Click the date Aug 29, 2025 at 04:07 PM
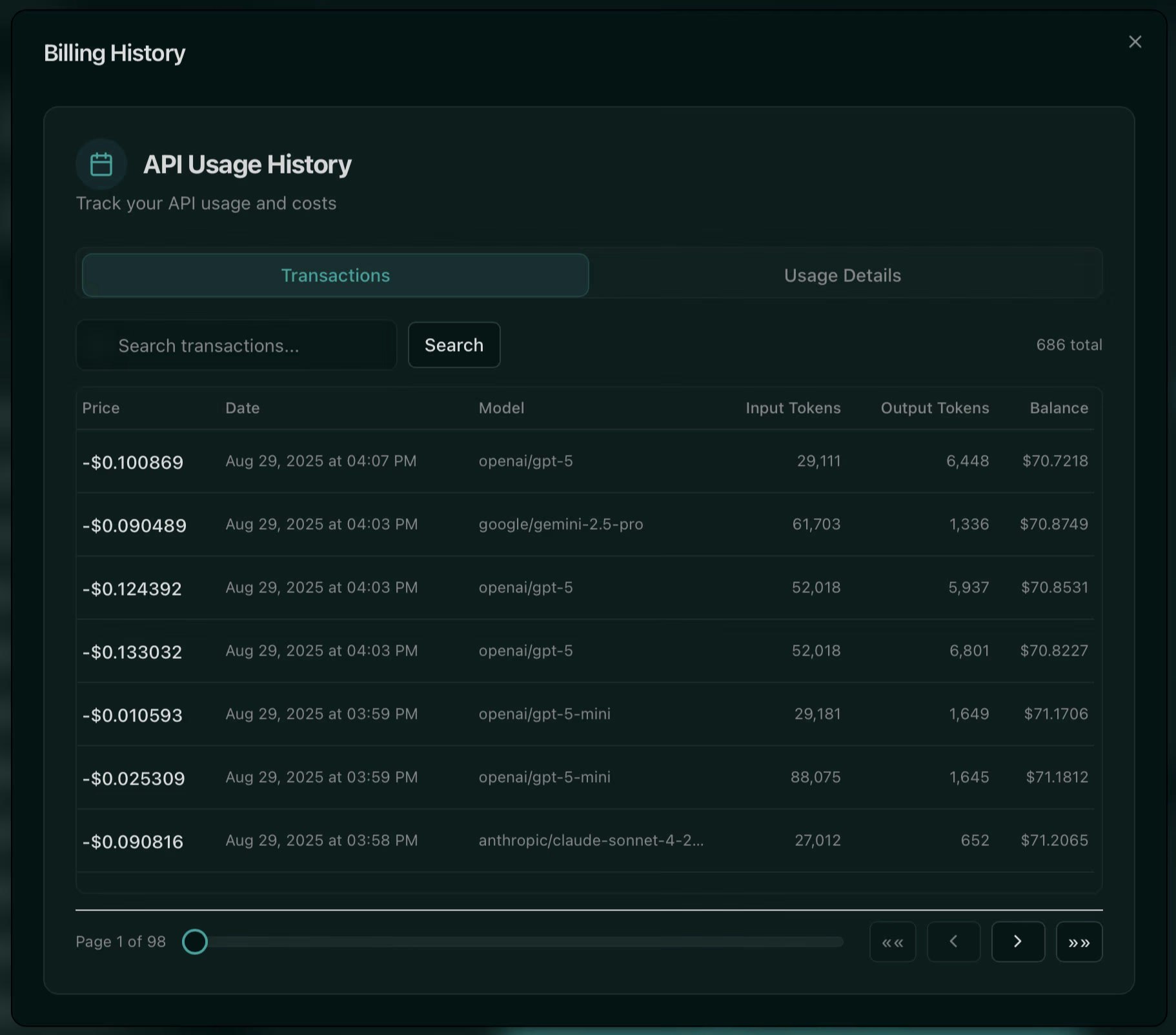The width and height of the screenshot is (1176, 1035). [x=321, y=461]
